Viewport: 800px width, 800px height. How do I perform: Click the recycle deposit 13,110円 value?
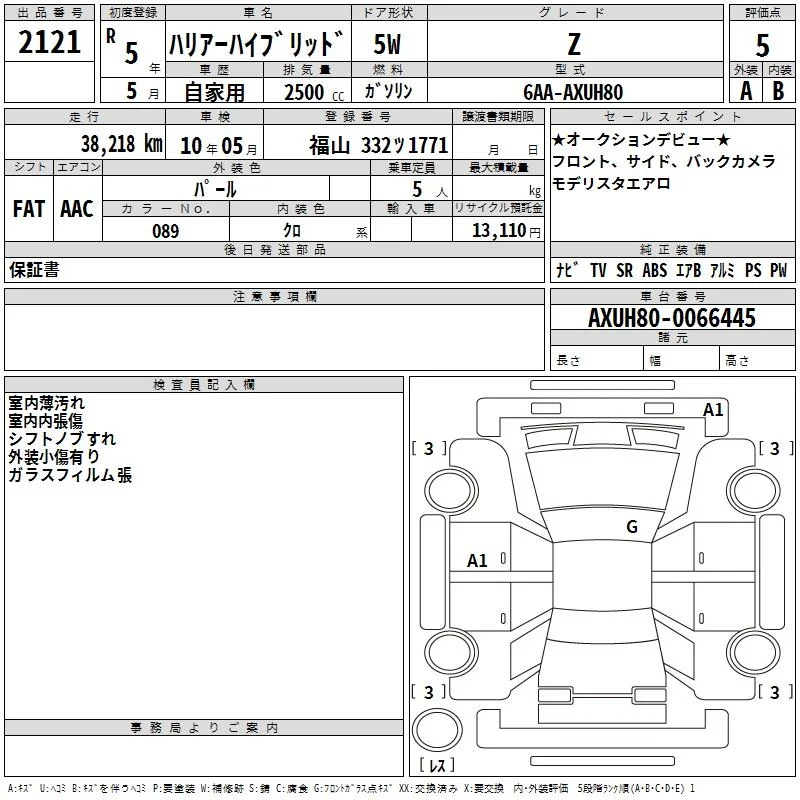tap(506, 231)
